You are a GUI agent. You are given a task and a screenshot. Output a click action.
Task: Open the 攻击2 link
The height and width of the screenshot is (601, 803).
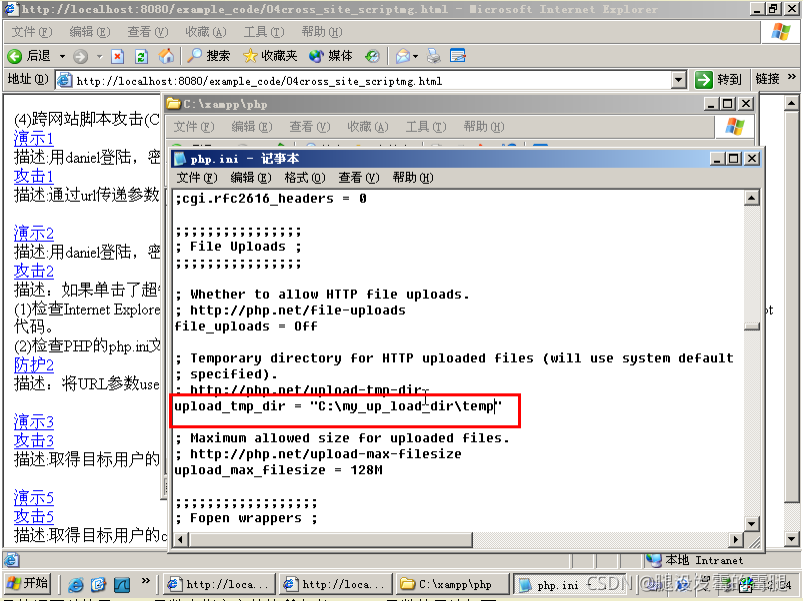tap(34, 271)
